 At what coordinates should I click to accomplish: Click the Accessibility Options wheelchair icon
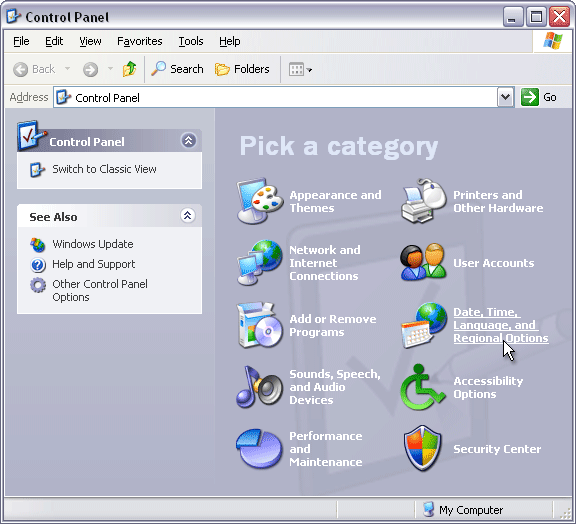pos(422,387)
